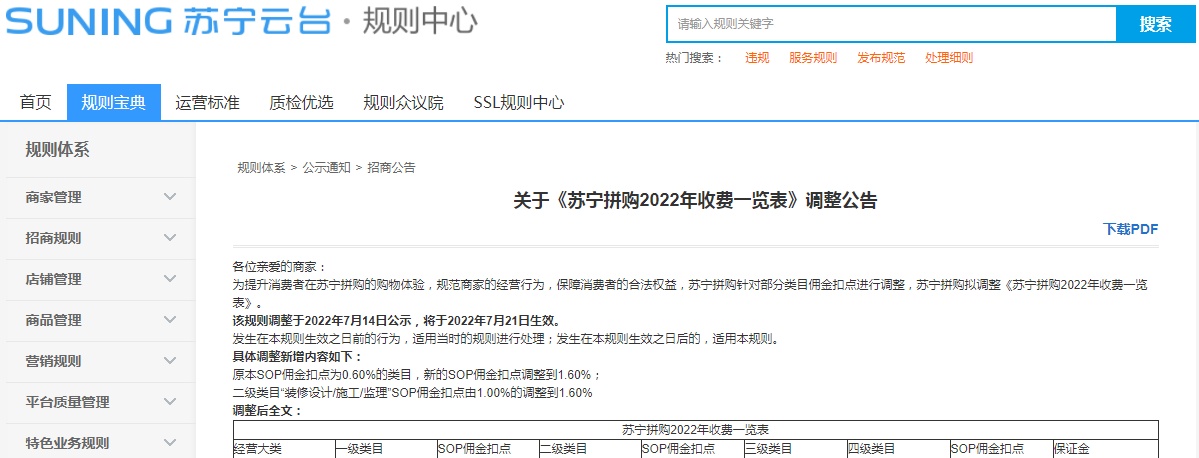Expand the 商品管理 chevron
Screen dimensions: 1199x458
click(x=171, y=320)
